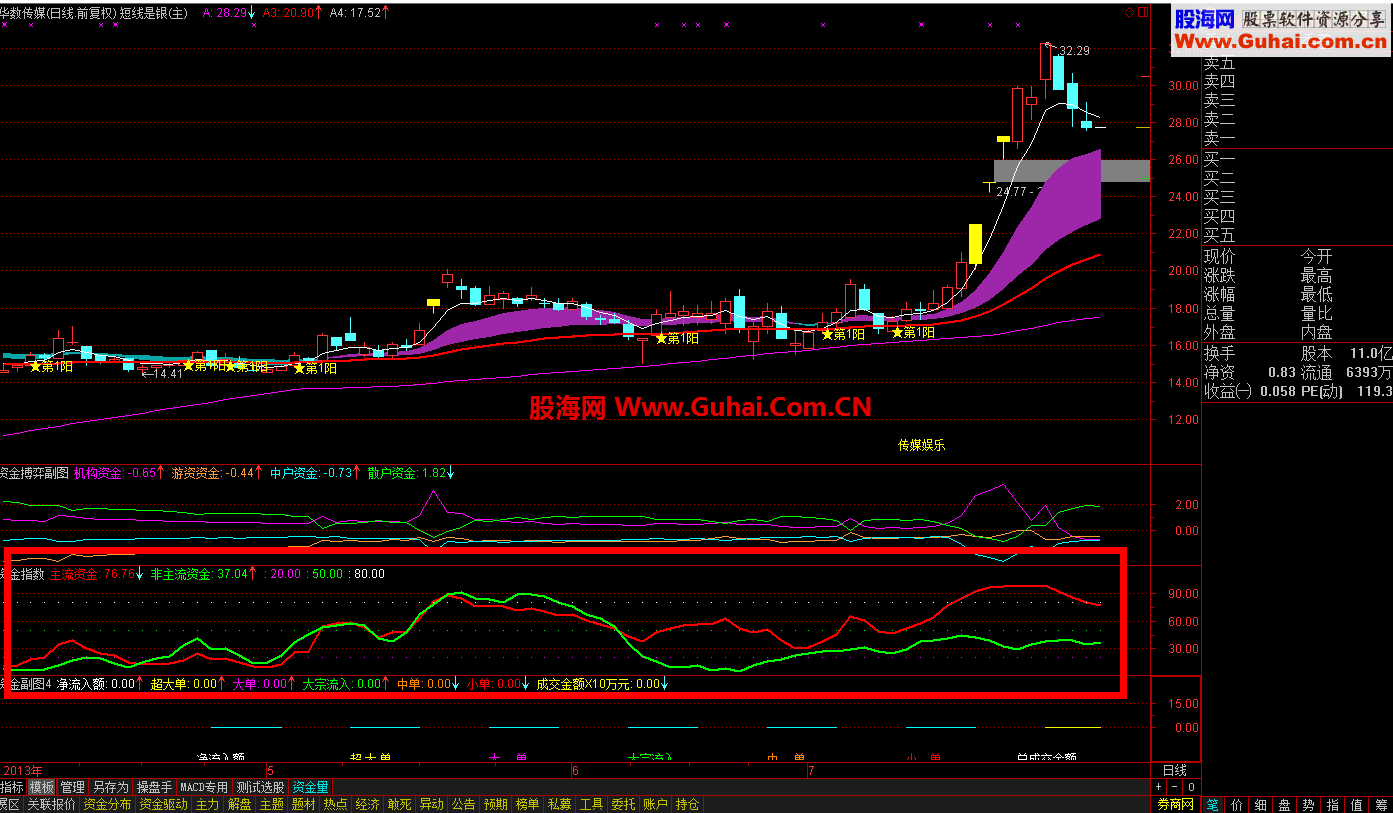
Task: Open the 榜单 tab
Action: (527, 804)
